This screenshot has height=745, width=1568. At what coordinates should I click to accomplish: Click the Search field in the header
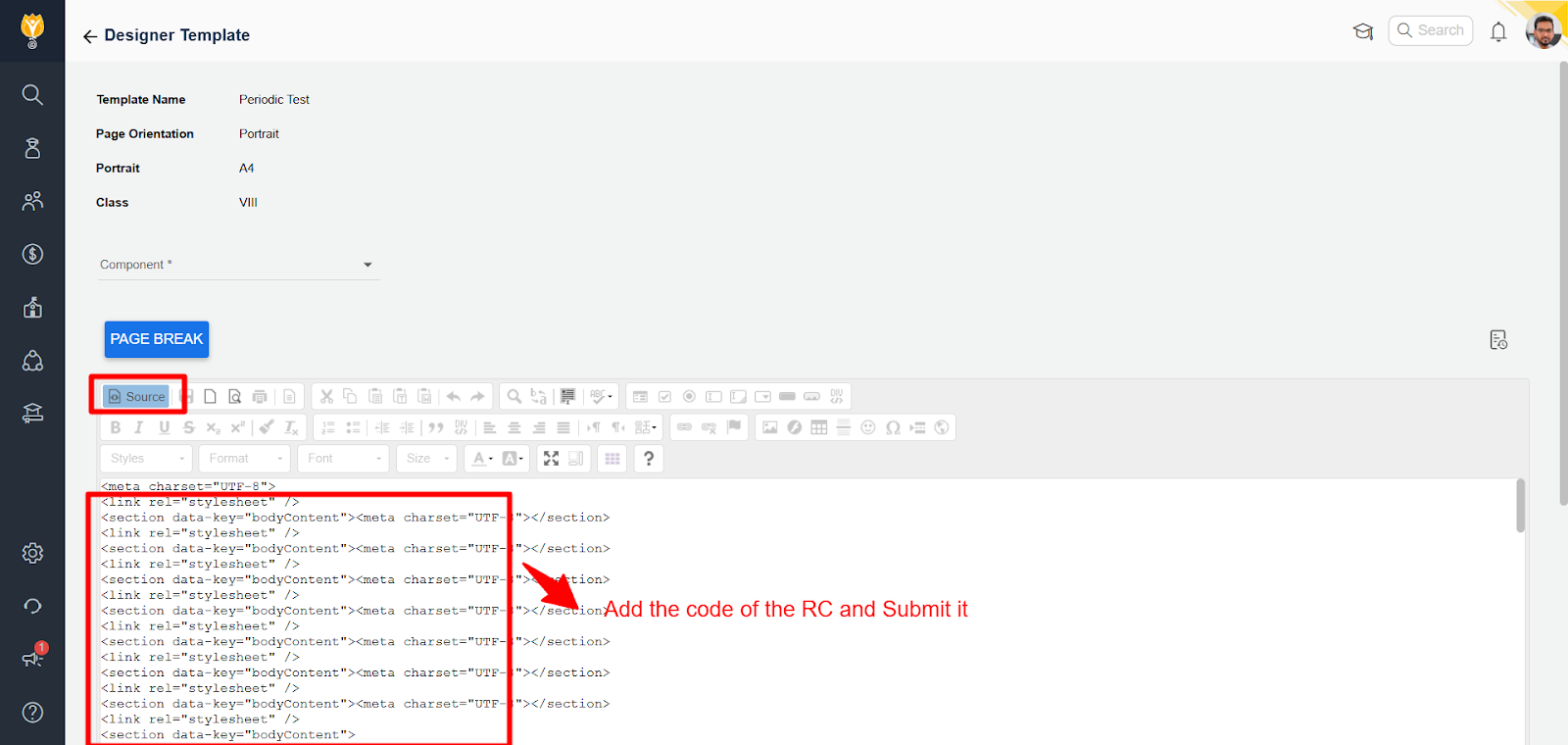pos(1431,30)
